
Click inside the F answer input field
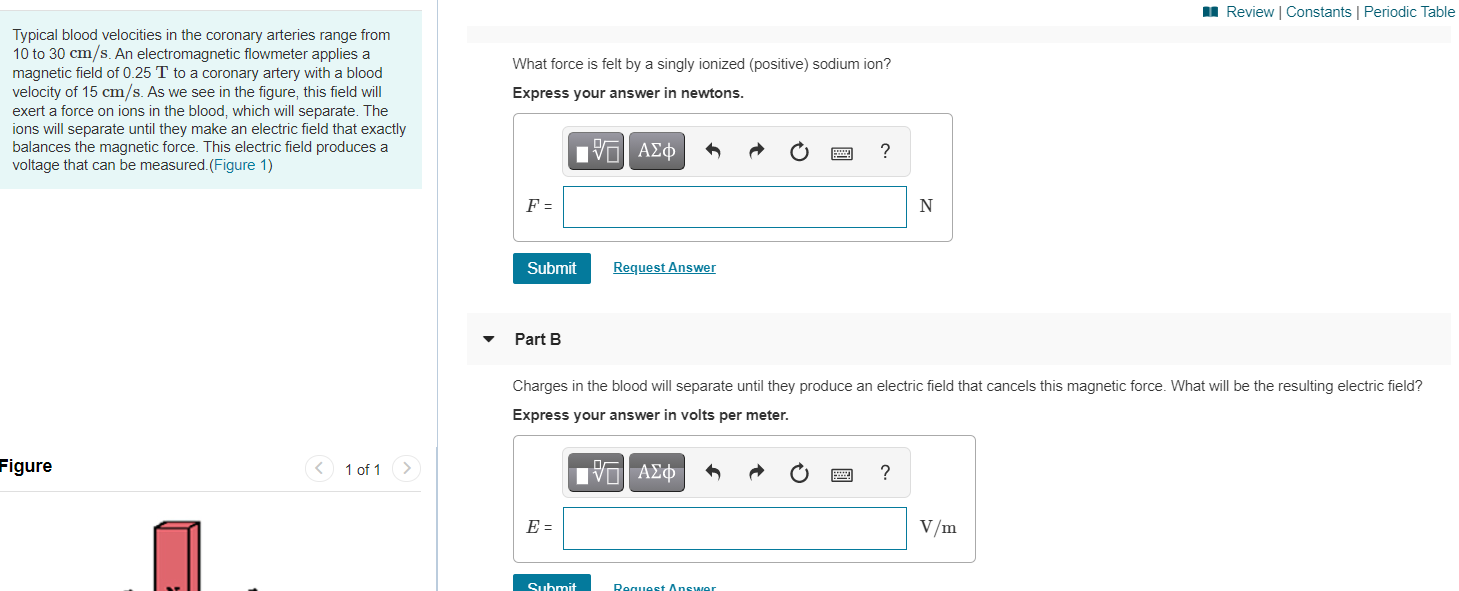coord(735,206)
